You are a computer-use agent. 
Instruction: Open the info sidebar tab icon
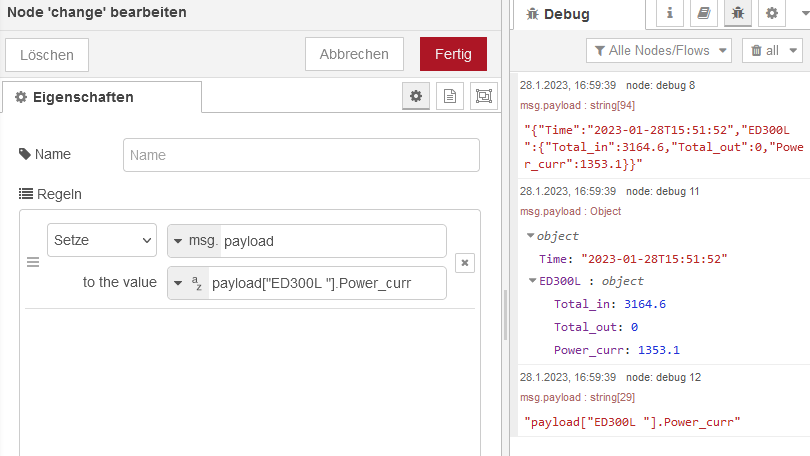coord(670,14)
